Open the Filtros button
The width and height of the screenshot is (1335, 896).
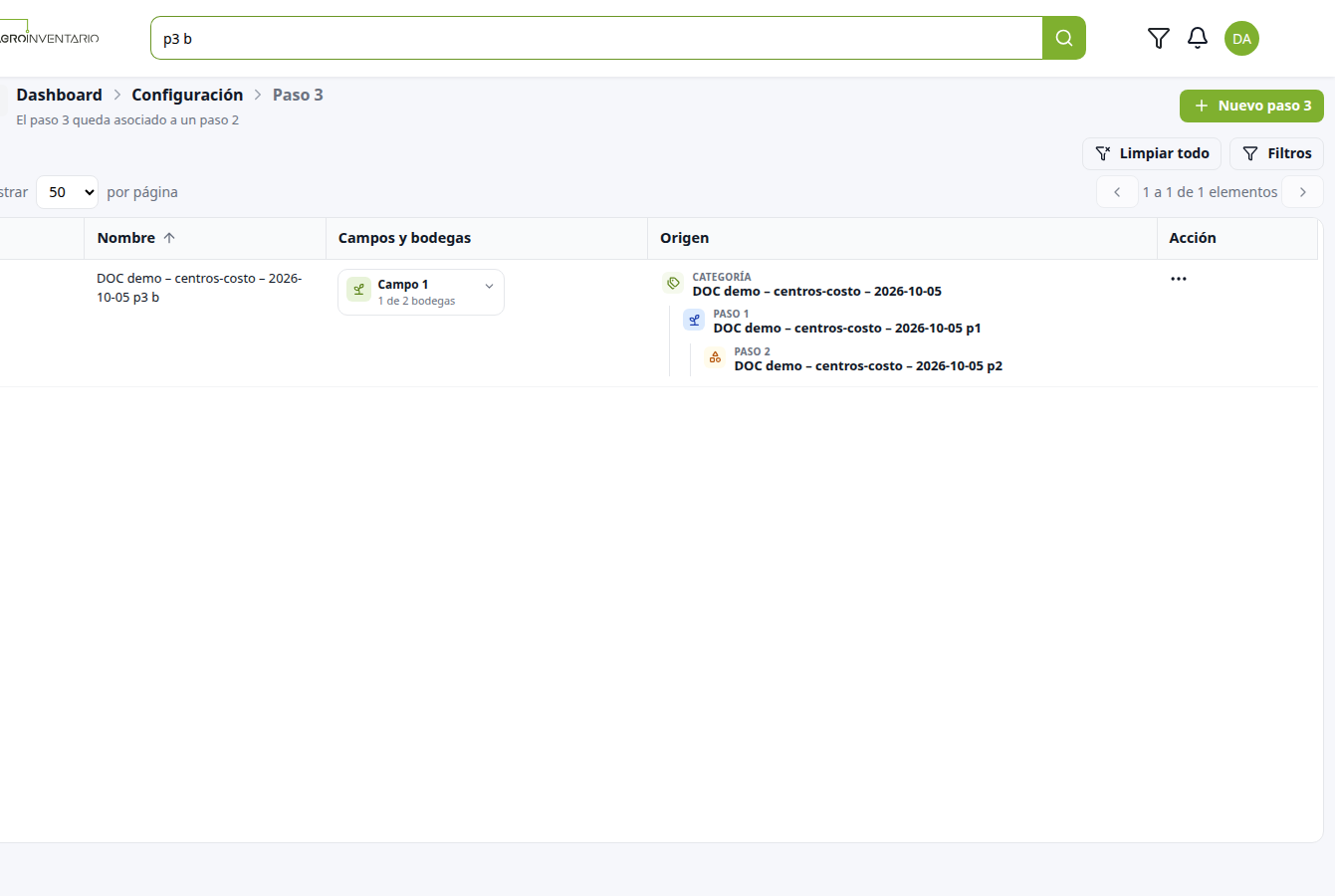point(1276,153)
